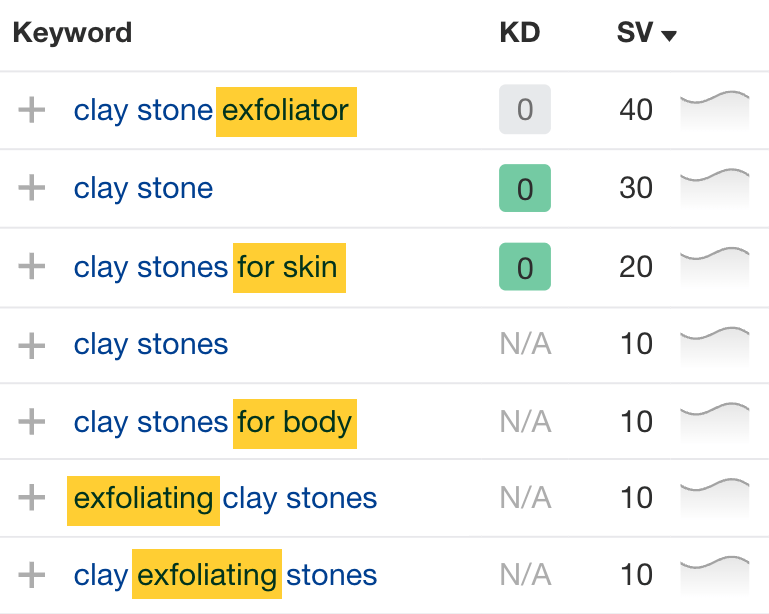Click the Keyword column header

[x=72, y=33]
